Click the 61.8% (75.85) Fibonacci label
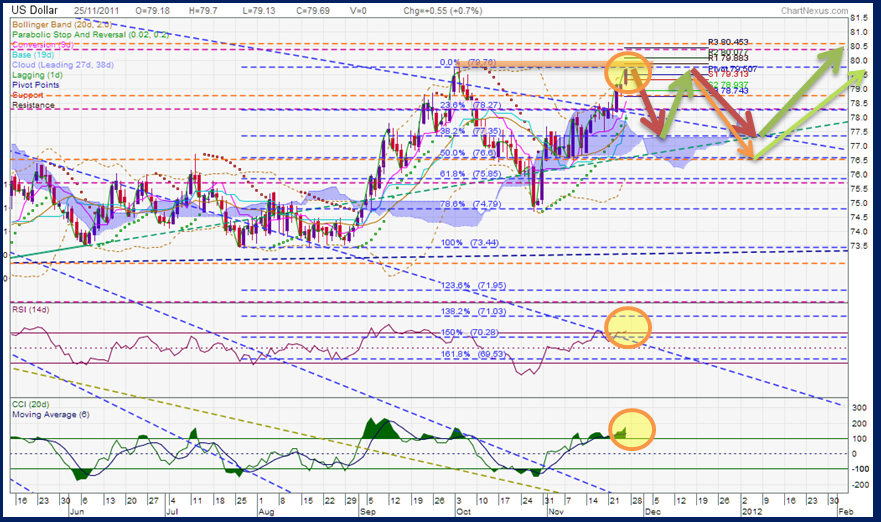The width and height of the screenshot is (881, 522). tap(470, 174)
